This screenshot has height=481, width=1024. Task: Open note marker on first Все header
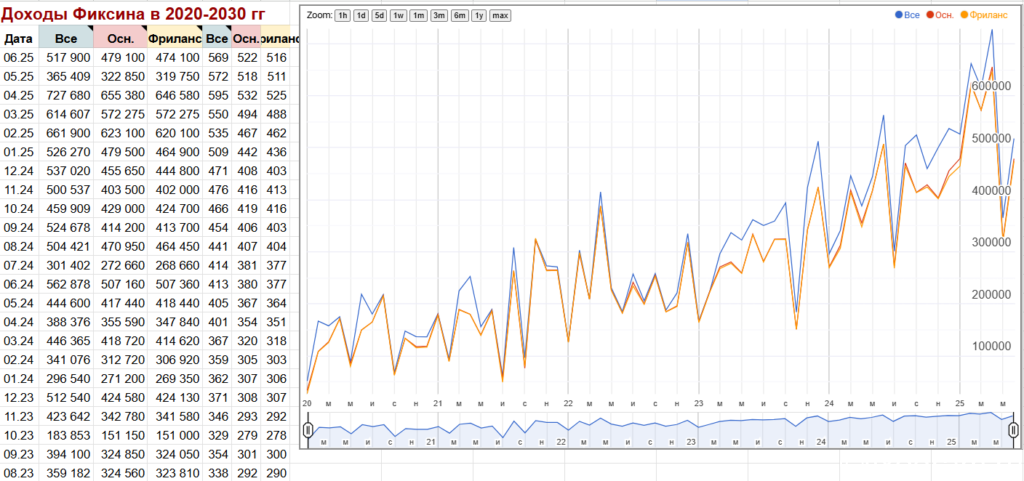(89, 29)
